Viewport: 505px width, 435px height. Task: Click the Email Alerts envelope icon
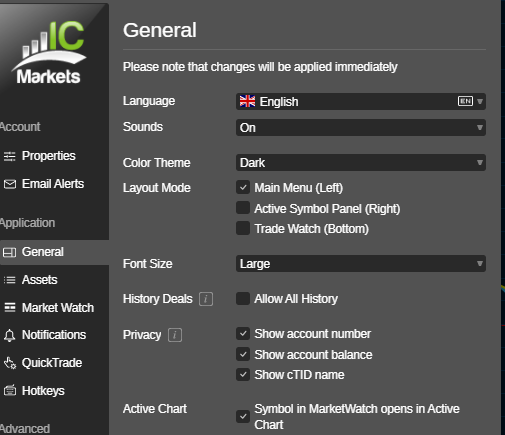click(x=10, y=184)
